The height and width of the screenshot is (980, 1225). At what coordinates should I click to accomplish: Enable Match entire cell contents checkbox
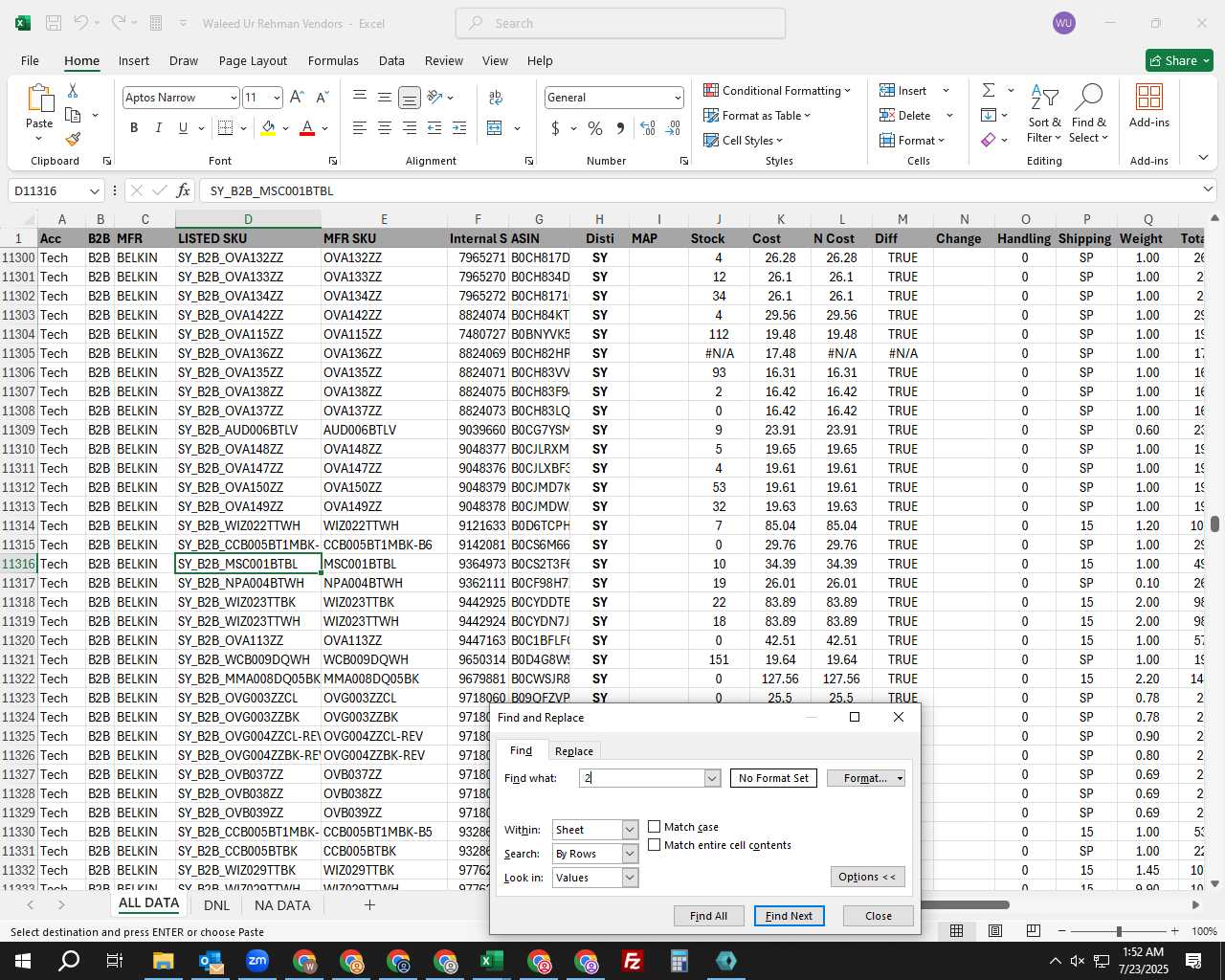point(655,845)
